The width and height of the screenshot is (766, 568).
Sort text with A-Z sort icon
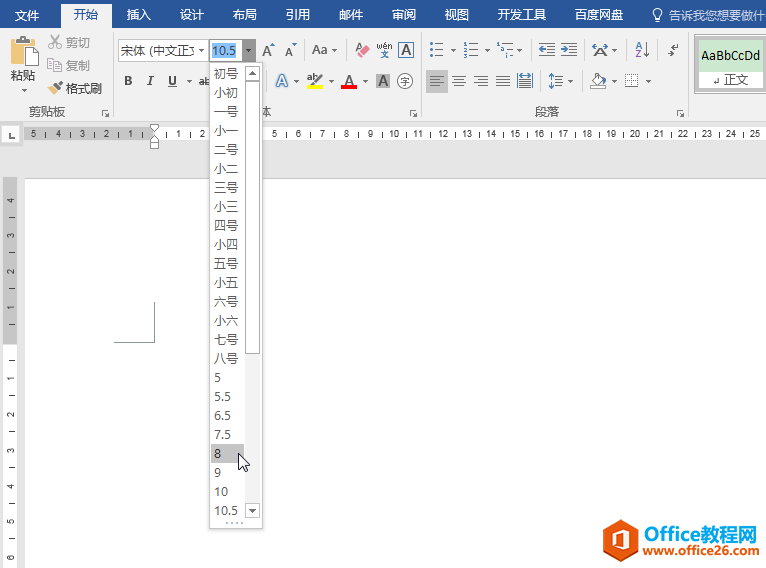642,50
